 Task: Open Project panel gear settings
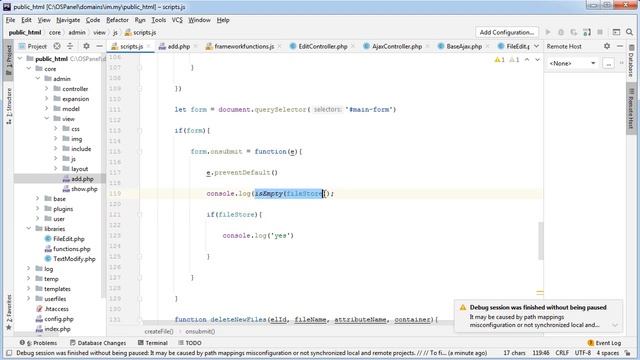point(86,46)
